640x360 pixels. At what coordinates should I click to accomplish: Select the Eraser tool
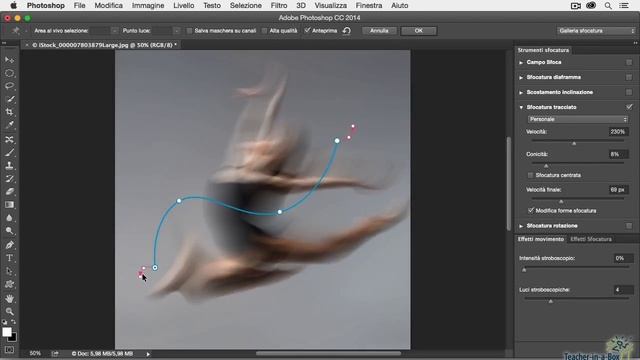pos(9,191)
